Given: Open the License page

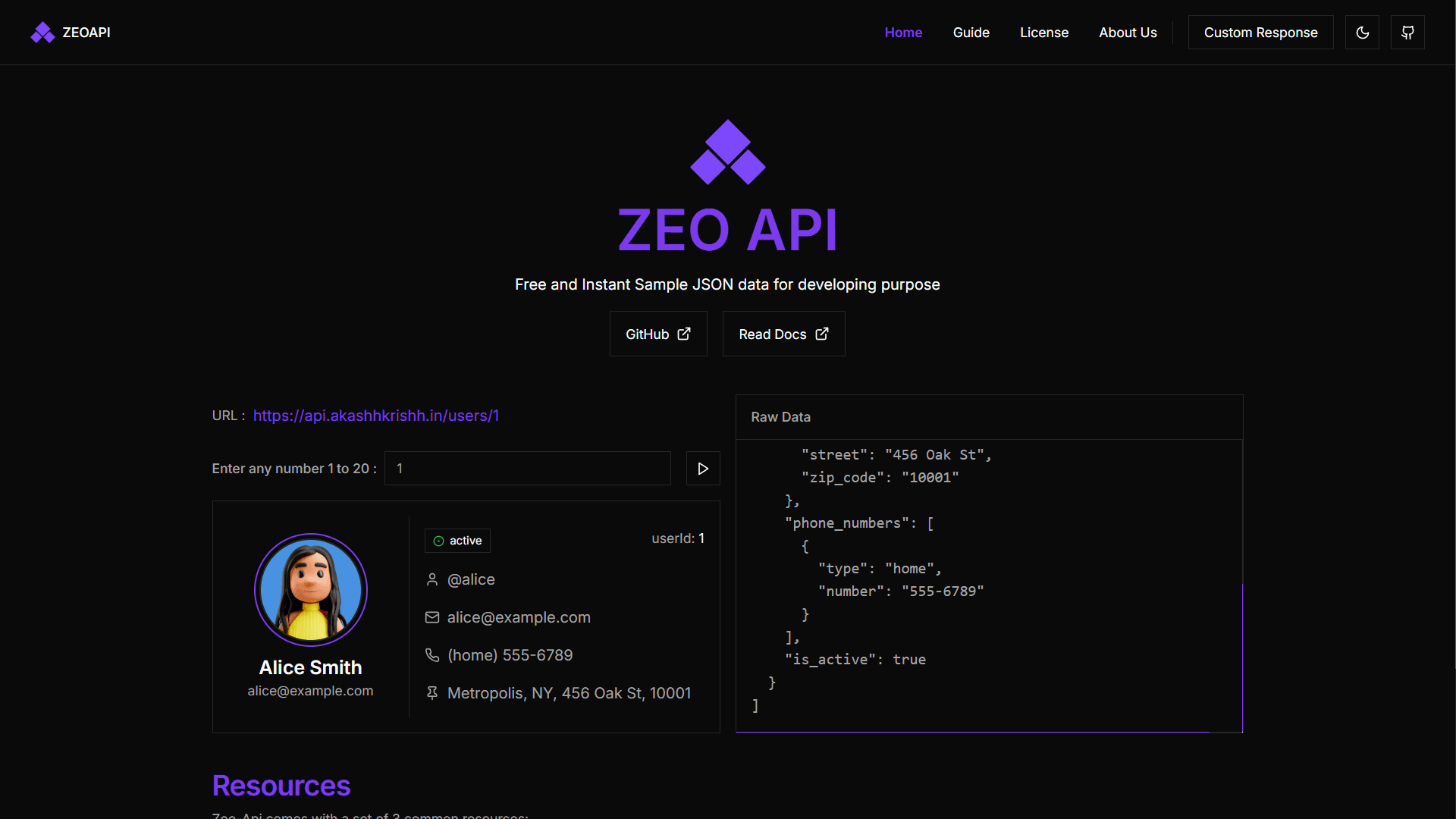Looking at the screenshot, I should 1043,33.
